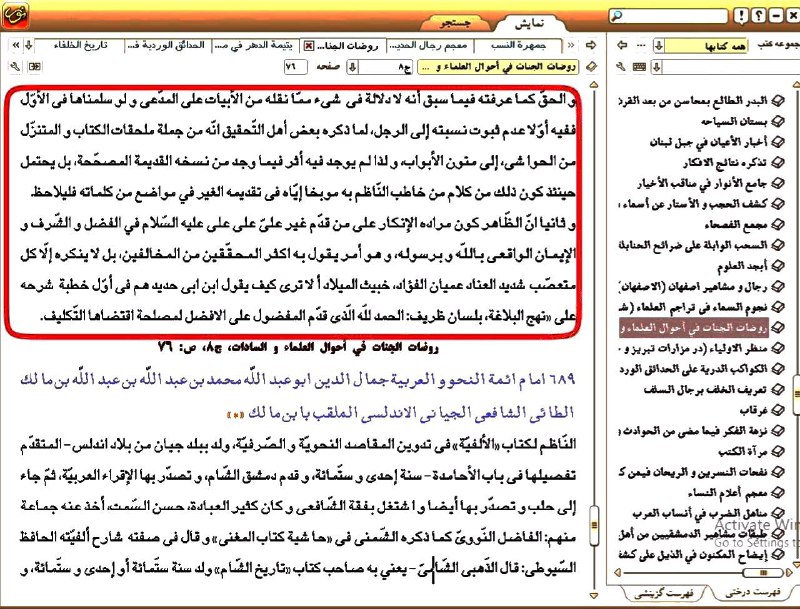Select the روضات الجنات document tab

click(x=348, y=46)
